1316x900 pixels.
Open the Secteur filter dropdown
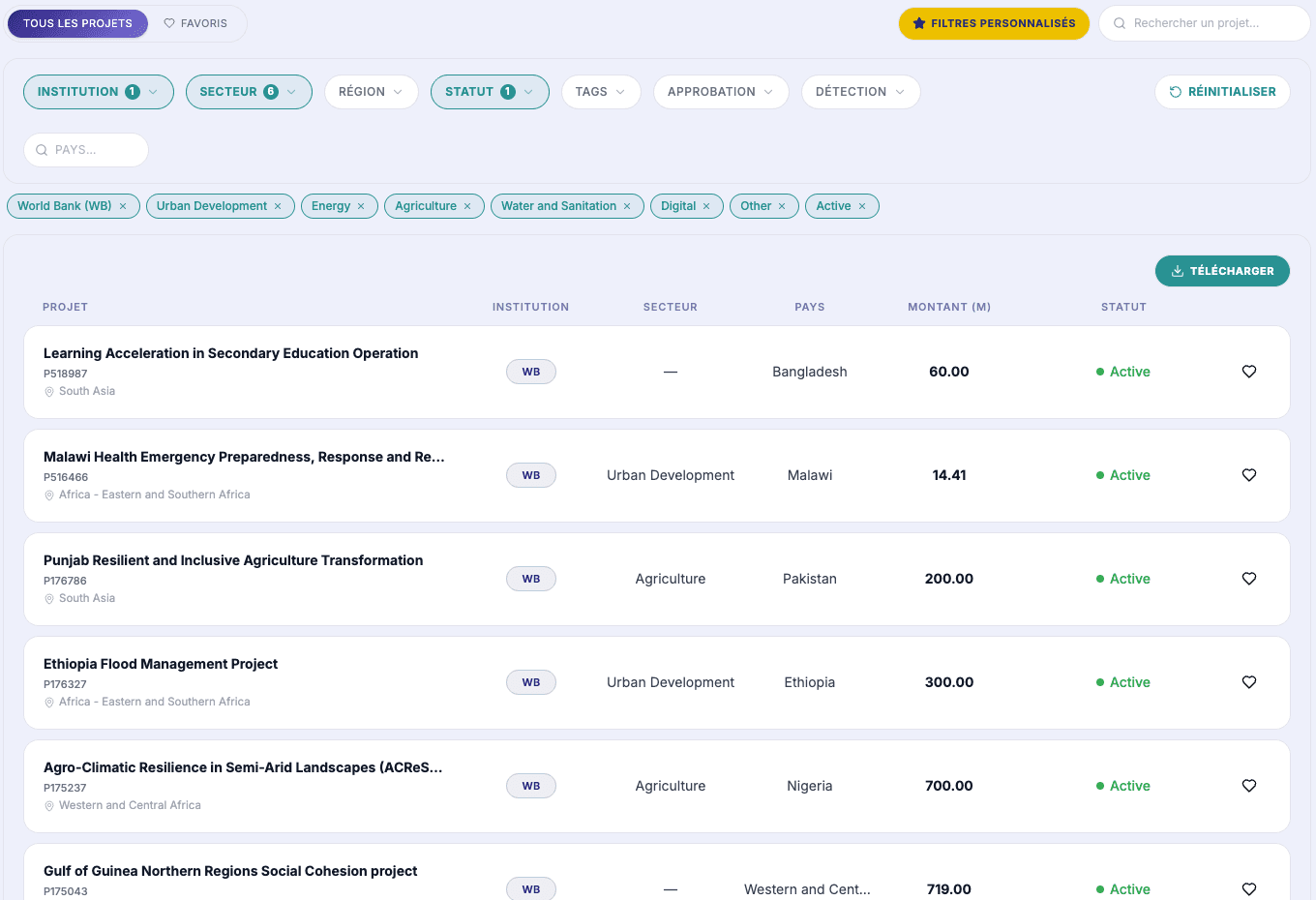(249, 92)
